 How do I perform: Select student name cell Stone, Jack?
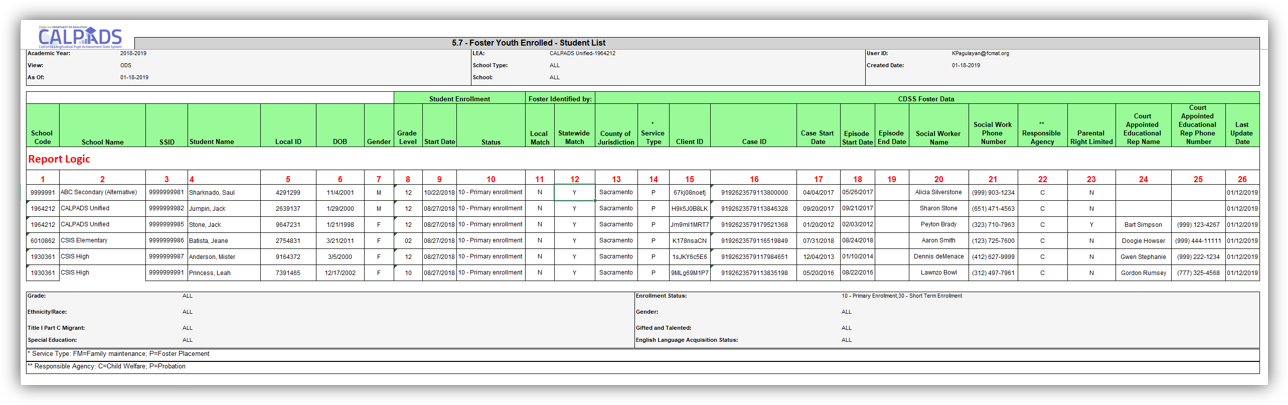click(223, 224)
